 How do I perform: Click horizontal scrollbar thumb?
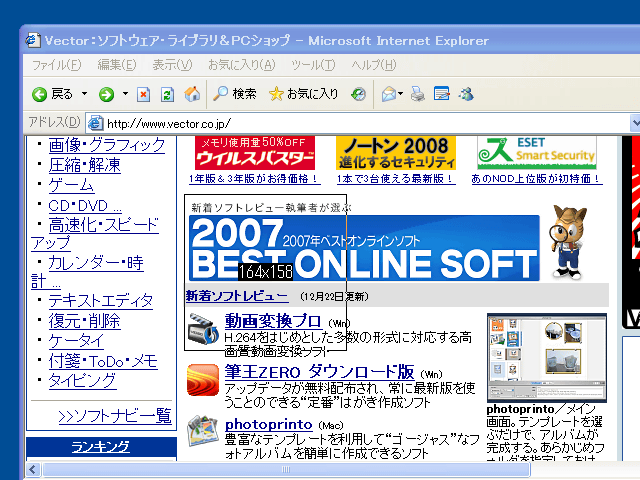point(286,469)
